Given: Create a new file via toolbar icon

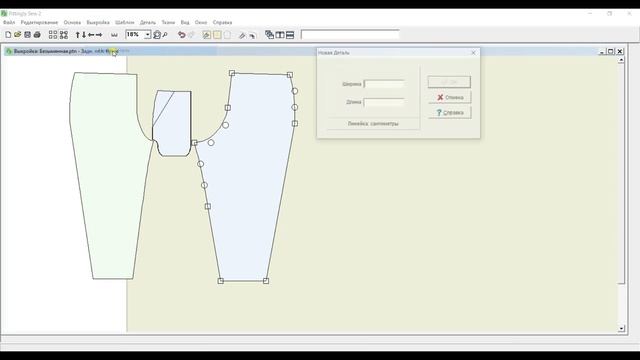Looking at the screenshot, I should (x=8, y=35).
